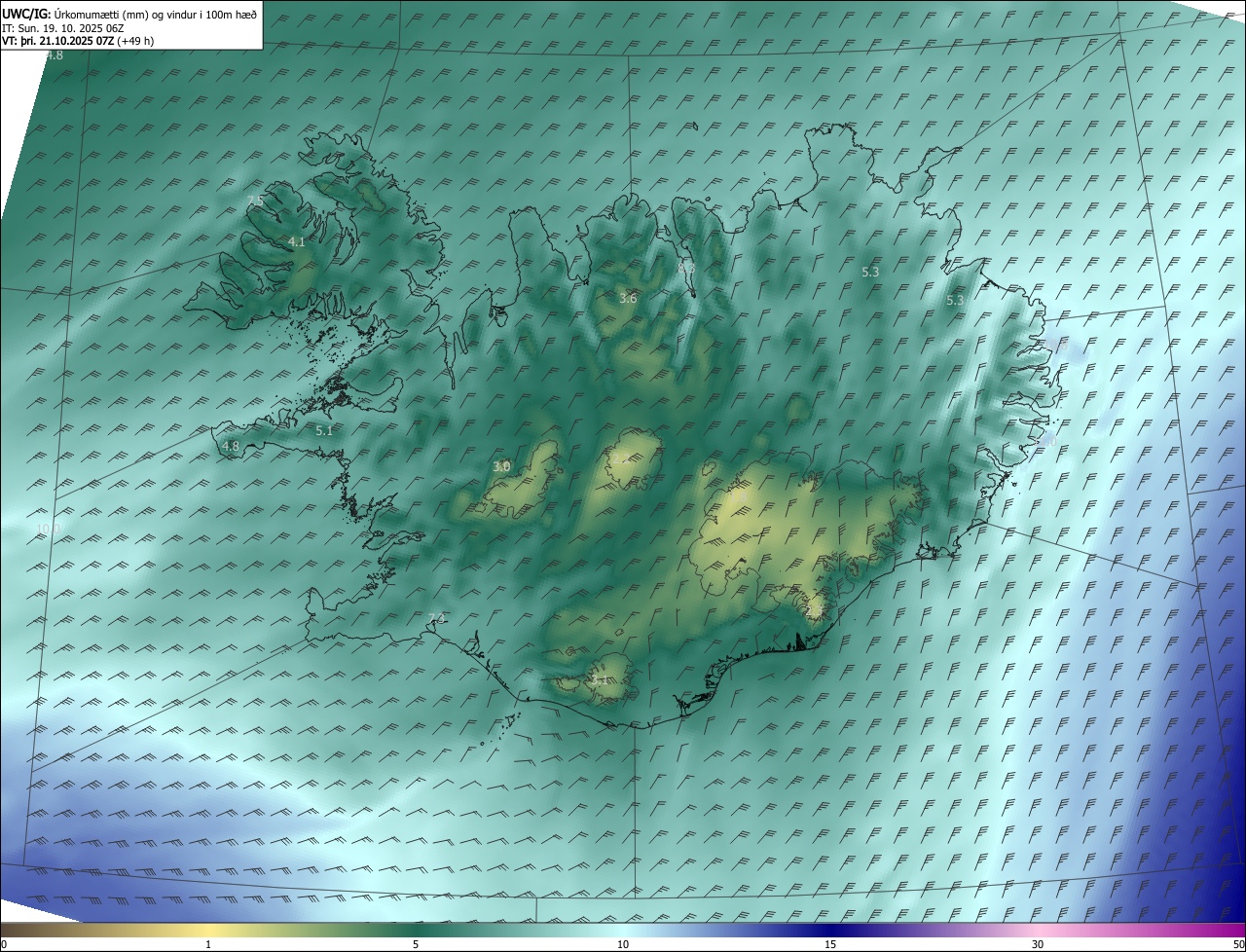Click the 10.0 value label off the west coast
The image size is (1246, 952).
click(48, 530)
